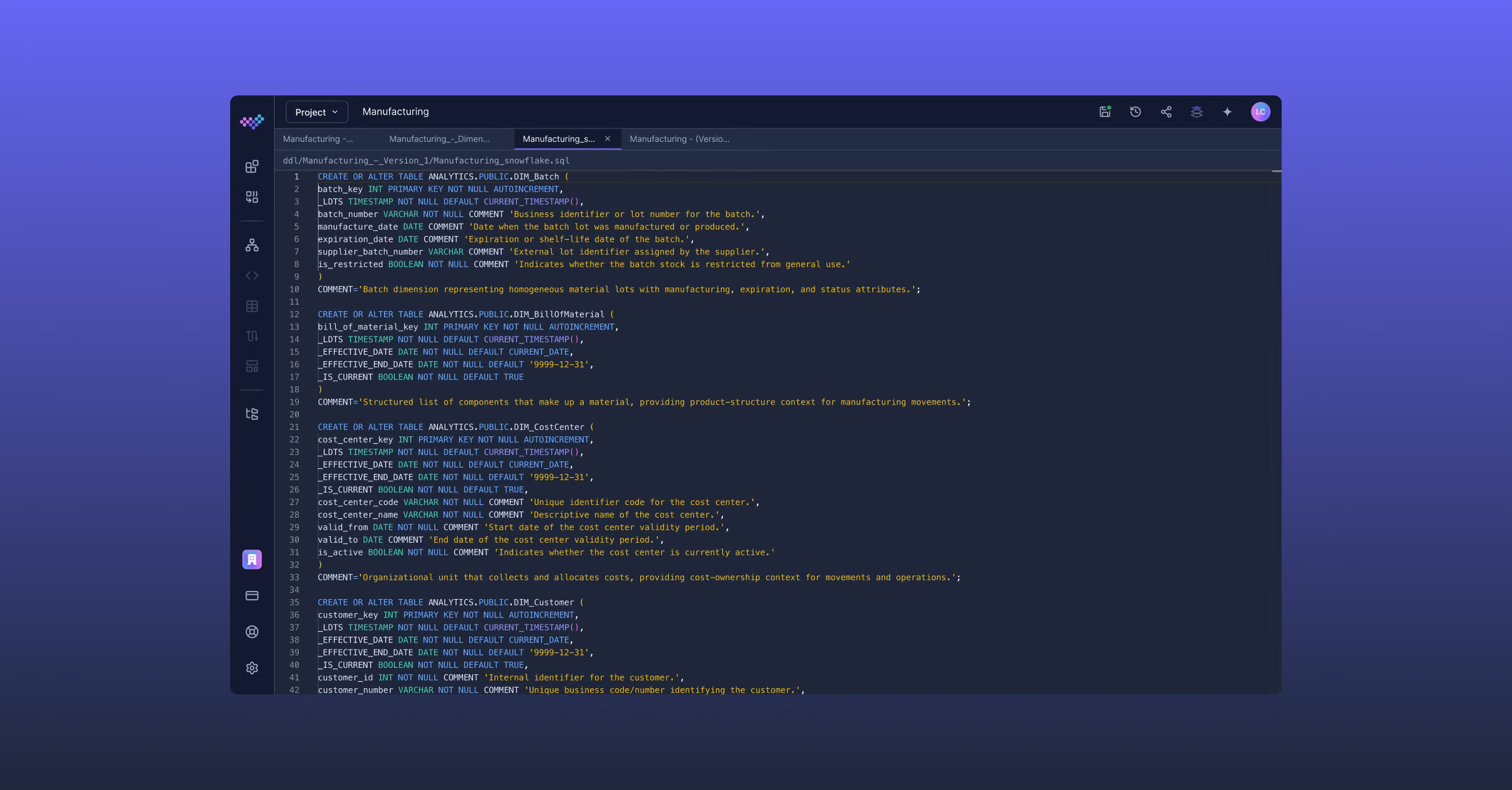Switch to the Manufacturing_-_Dimen... tab
This screenshot has height=790, width=1512.
pos(439,139)
